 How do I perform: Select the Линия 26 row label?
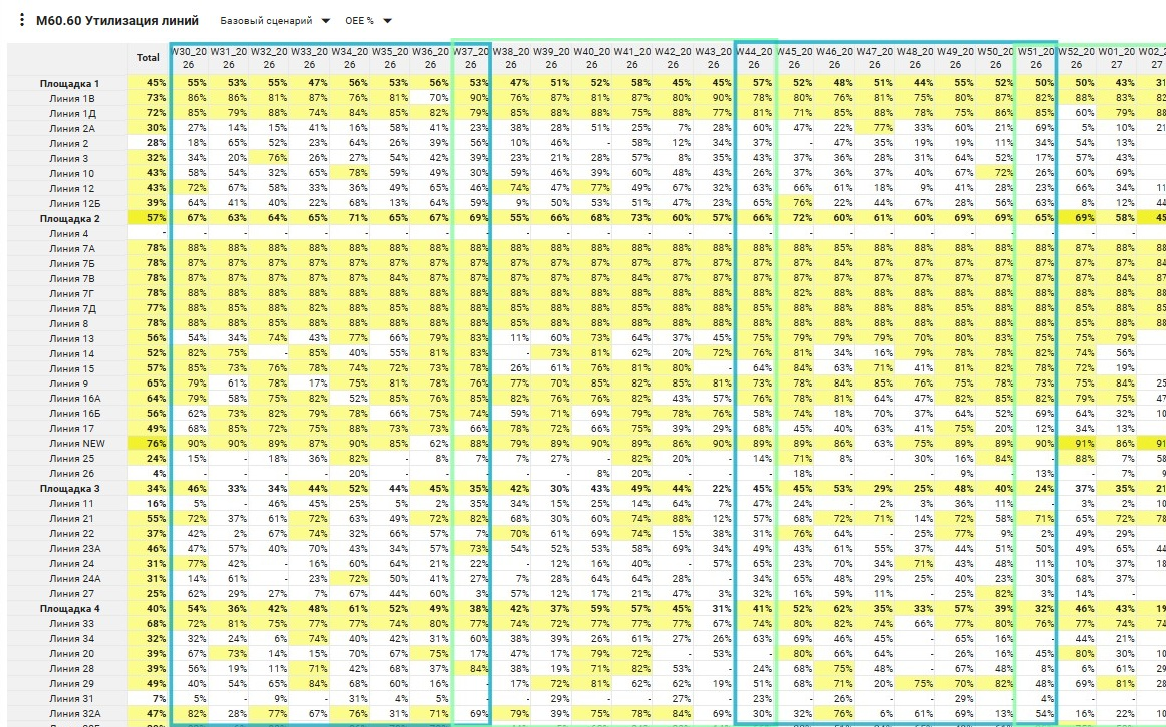71,474
